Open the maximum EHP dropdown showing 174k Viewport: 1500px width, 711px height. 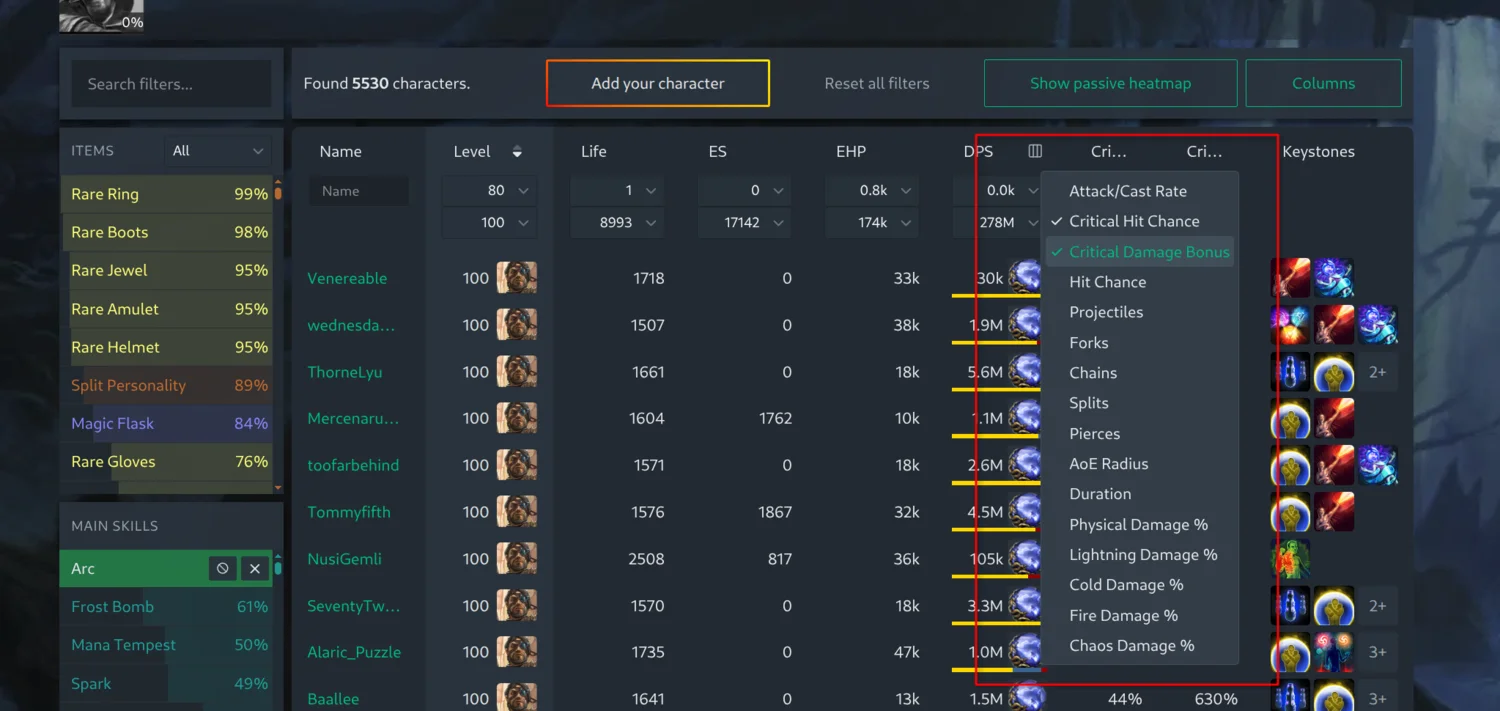pyautogui.click(x=873, y=222)
